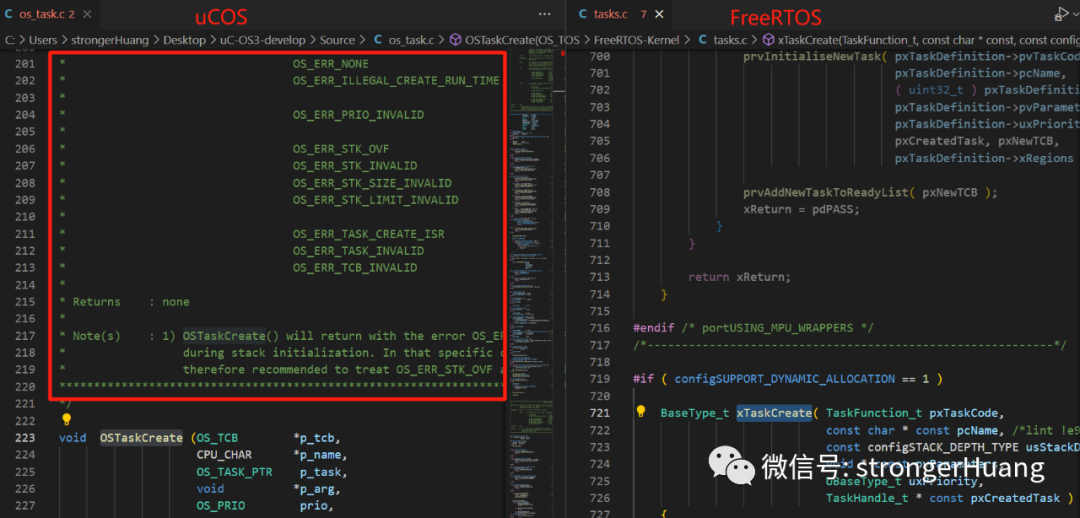The height and width of the screenshot is (518, 1080).
Task: Click TaskHandle_t on line 726
Action: (868, 498)
